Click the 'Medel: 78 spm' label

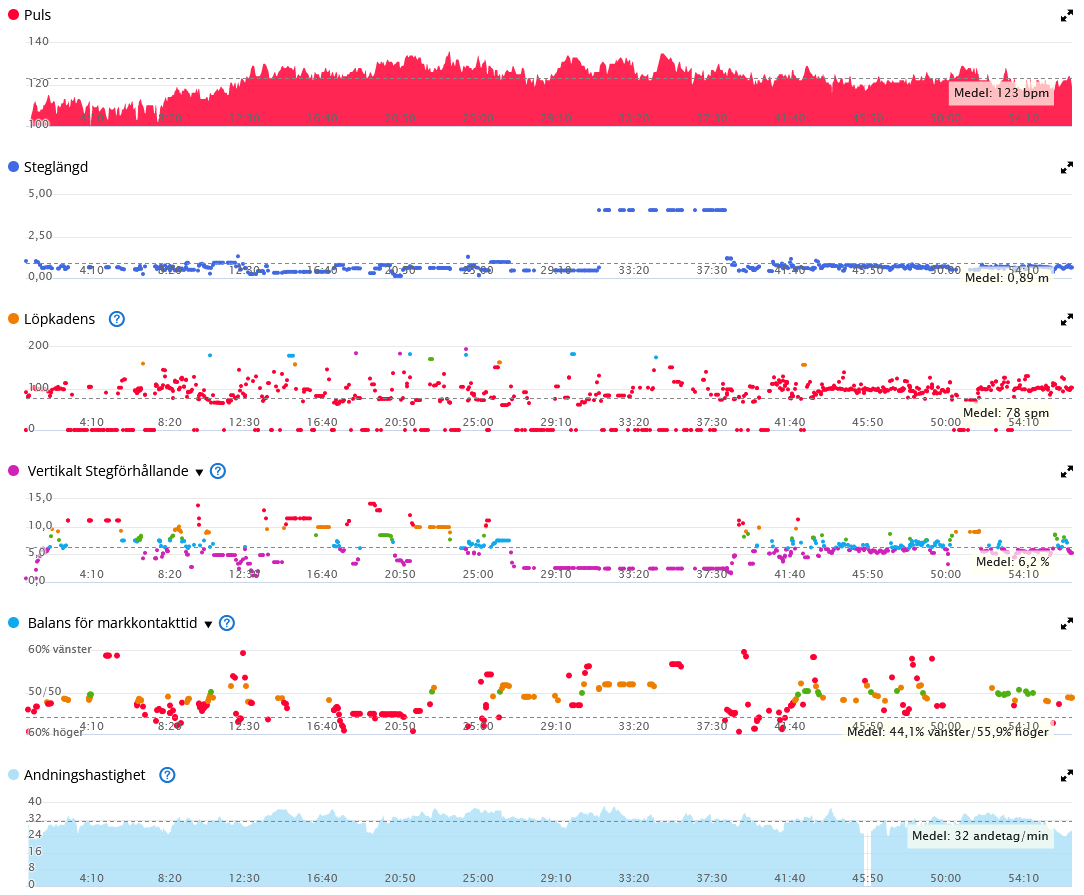[x=1006, y=413]
